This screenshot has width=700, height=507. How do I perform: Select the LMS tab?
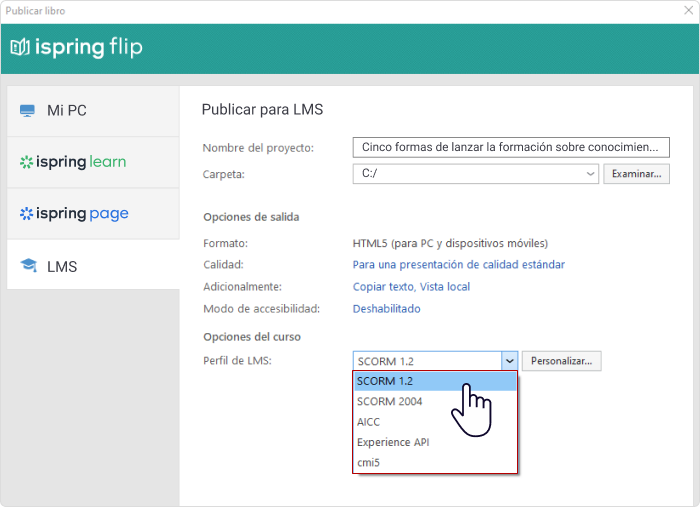click(x=93, y=265)
